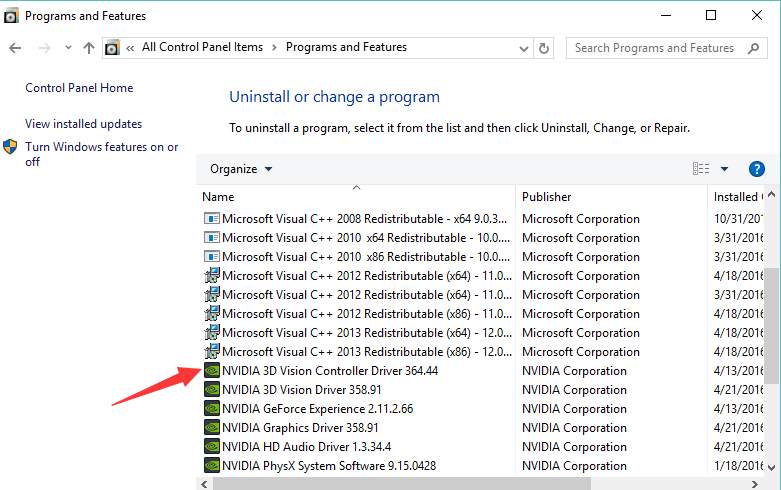
Task: Select Microsoft Visual C++ 2010 x64 Redistributable text
Action: (x=366, y=238)
